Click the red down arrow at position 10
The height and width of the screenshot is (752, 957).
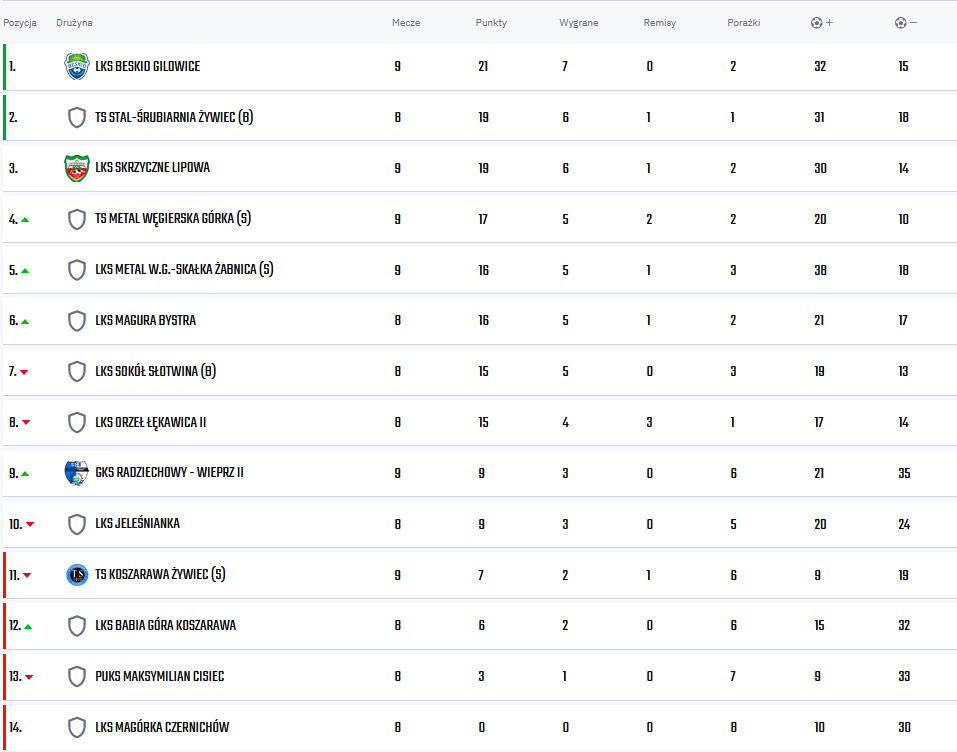pyautogui.click(x=30, y=524)
